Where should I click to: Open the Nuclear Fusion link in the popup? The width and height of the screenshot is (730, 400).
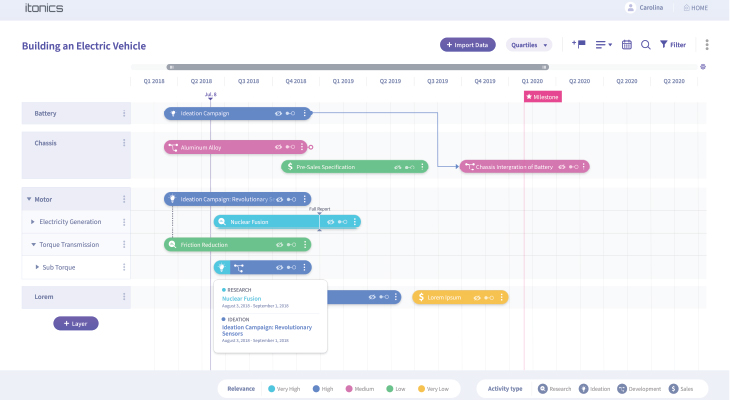[x=241, y=298]
